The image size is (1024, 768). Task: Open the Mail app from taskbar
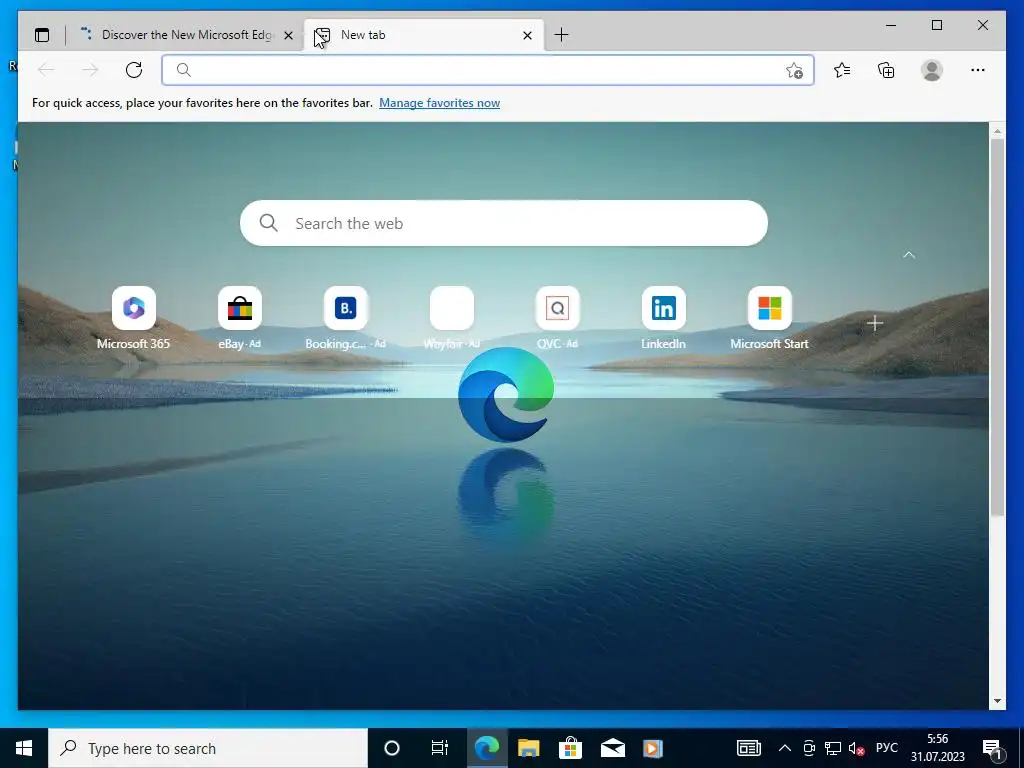(613, 748)
